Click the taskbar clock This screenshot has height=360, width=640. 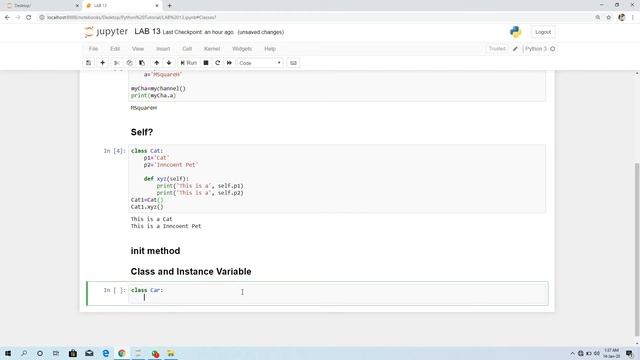pos(611,353)
